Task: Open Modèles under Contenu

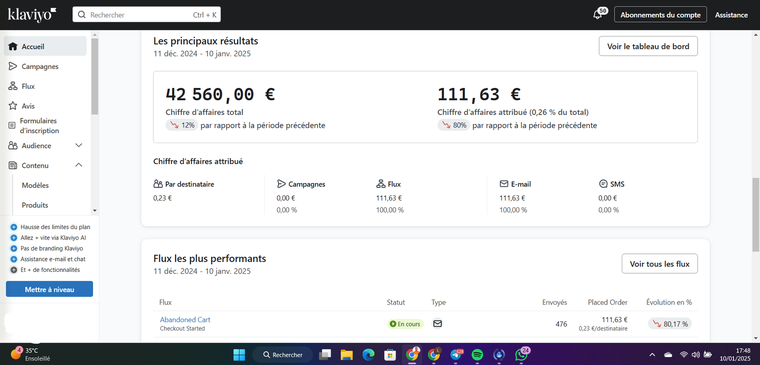Action: click(35, 185)
